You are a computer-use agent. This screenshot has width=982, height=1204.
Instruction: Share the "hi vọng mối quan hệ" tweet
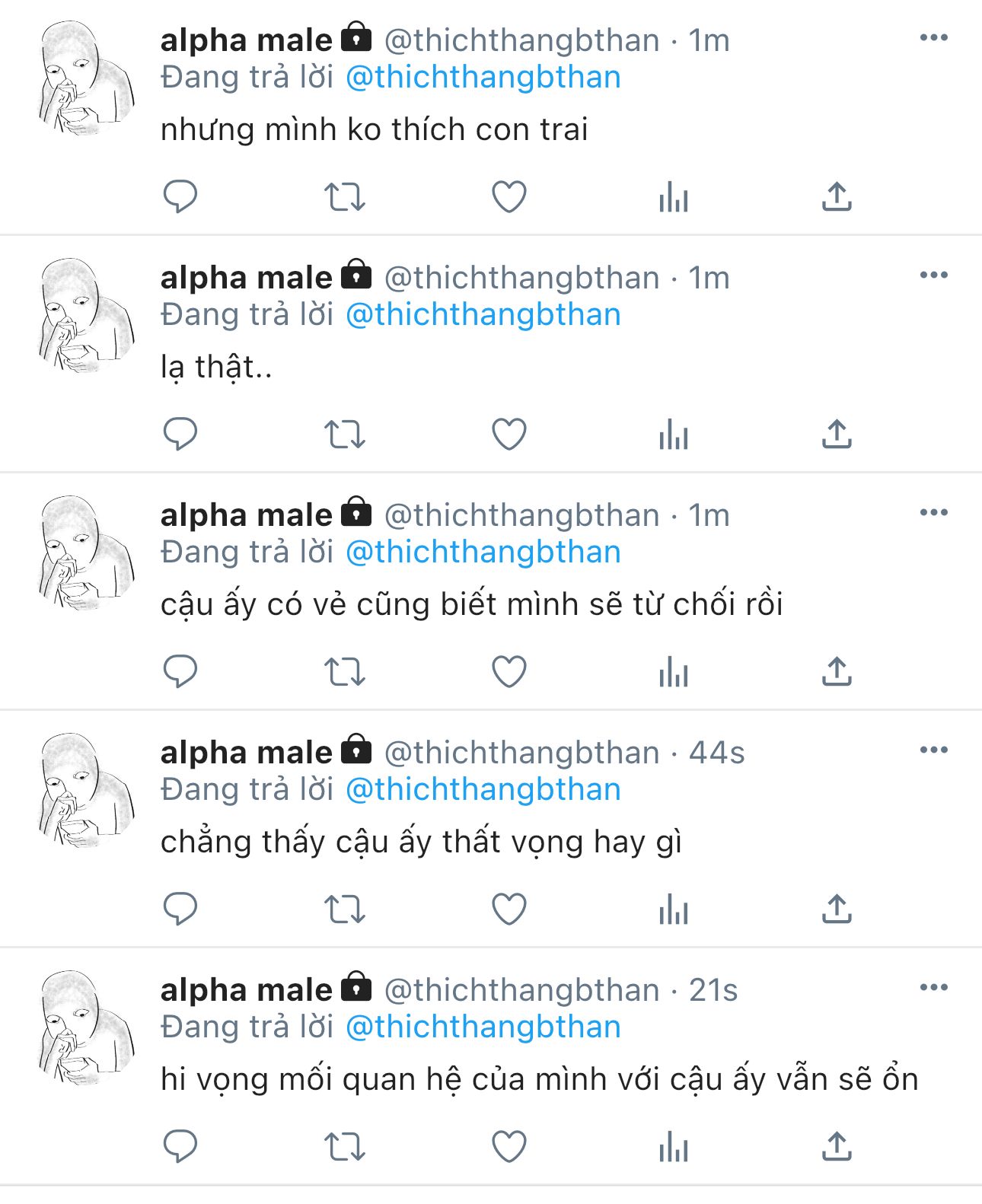[x=837, y=1147]
